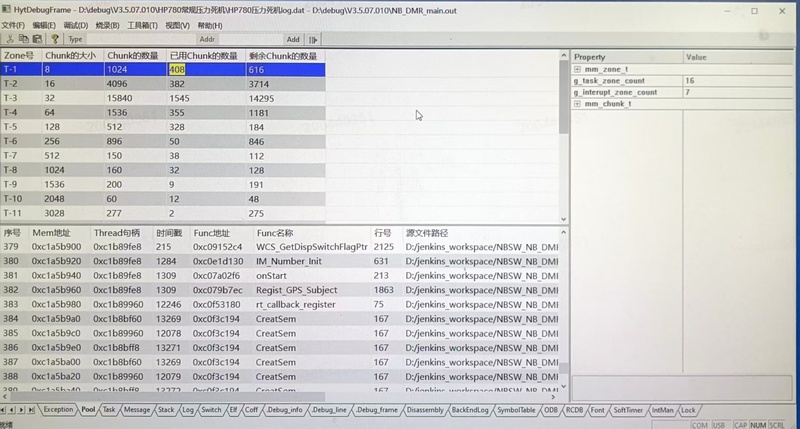The image size is (800, 429).
Task: Click the last-tab navigation arrow at bottom left
Action: pyautogui.click(x=32, y=410)
